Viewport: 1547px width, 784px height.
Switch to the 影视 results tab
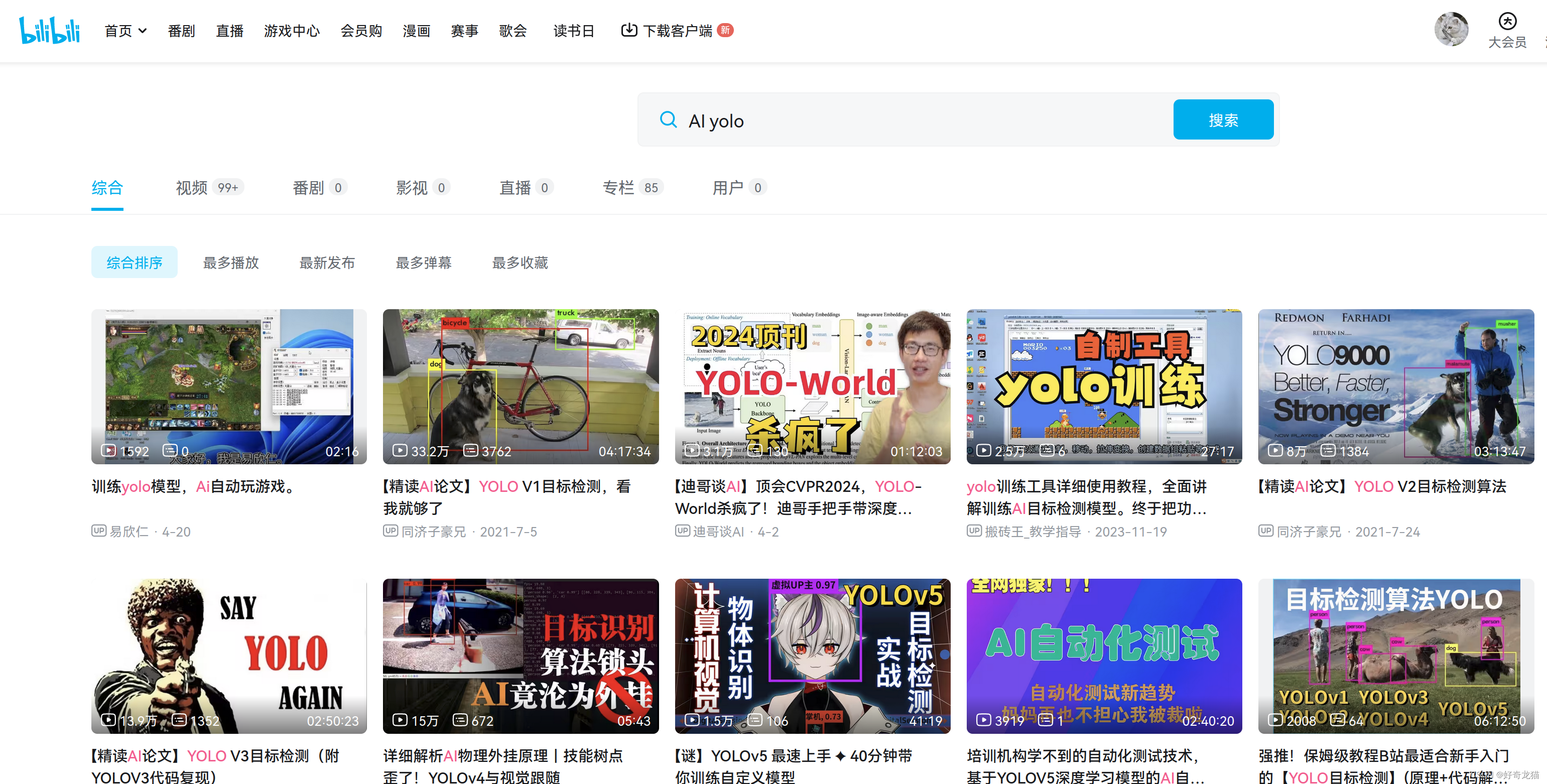[422, 188]
